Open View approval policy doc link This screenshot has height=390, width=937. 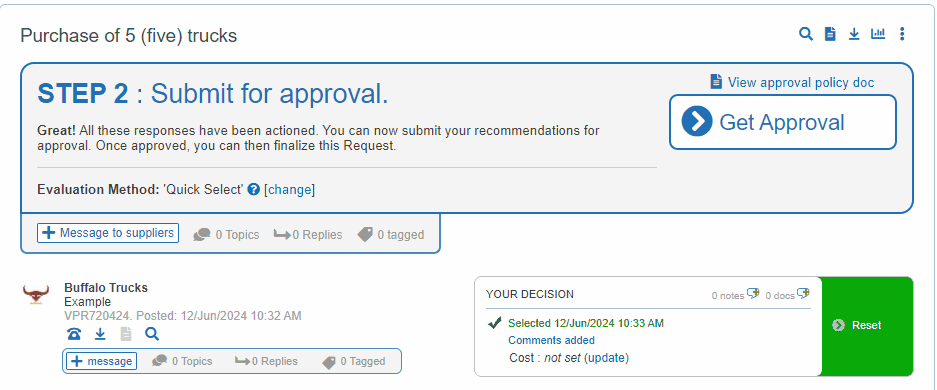pos(792,82)
